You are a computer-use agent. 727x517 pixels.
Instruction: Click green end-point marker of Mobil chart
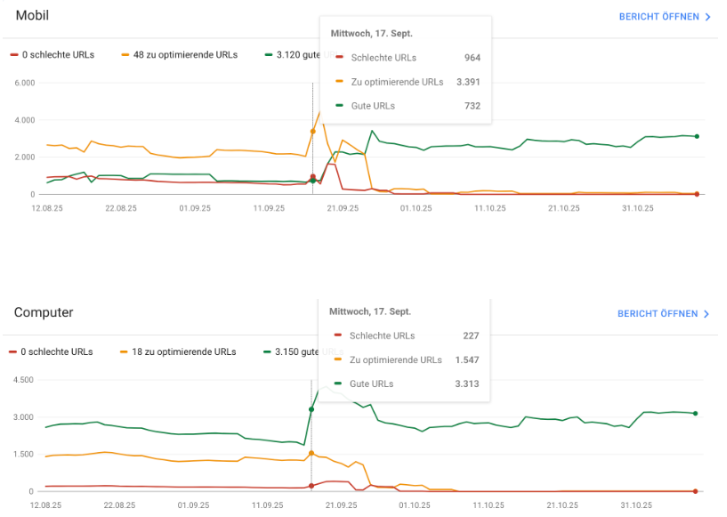pos(696,136)
